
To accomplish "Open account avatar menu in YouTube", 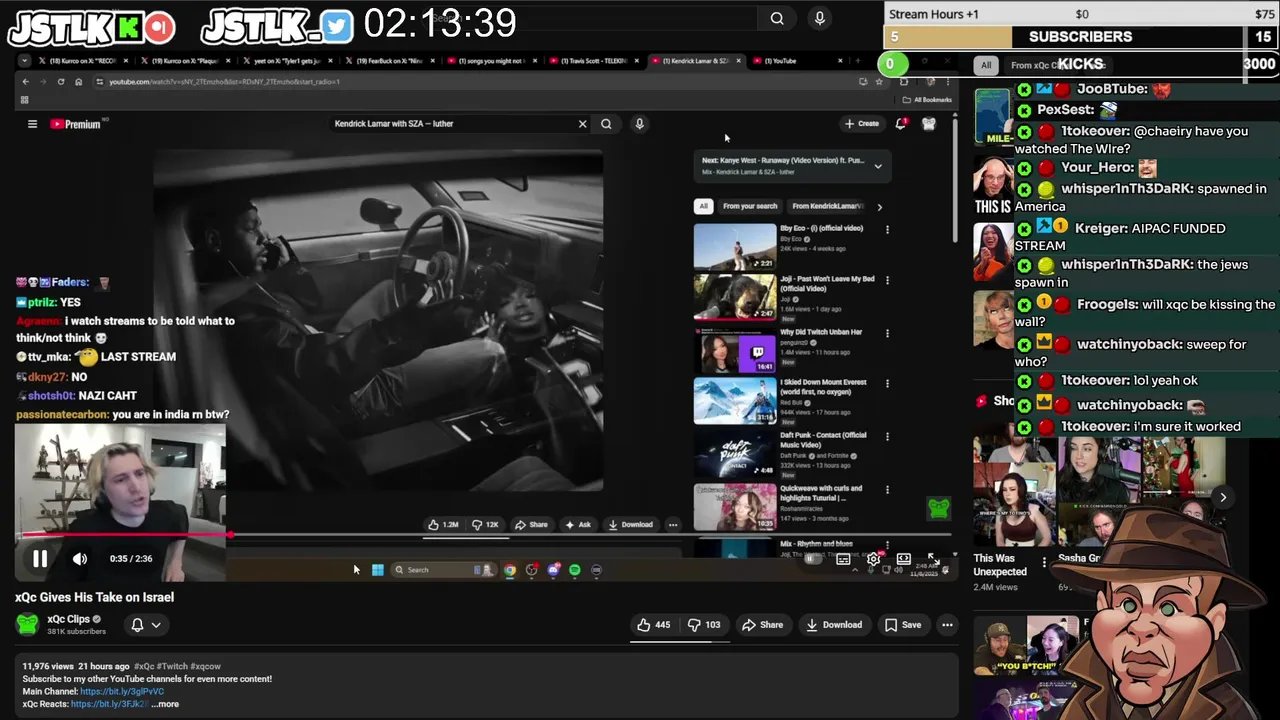I will point(929,124).
